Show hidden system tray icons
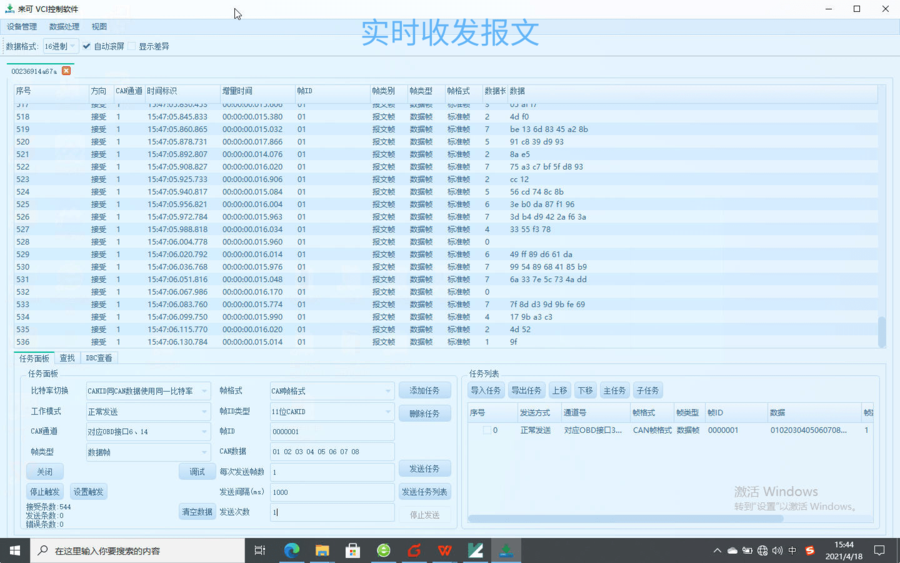Screen dimensions: 900x563 (x=717, y=550)
